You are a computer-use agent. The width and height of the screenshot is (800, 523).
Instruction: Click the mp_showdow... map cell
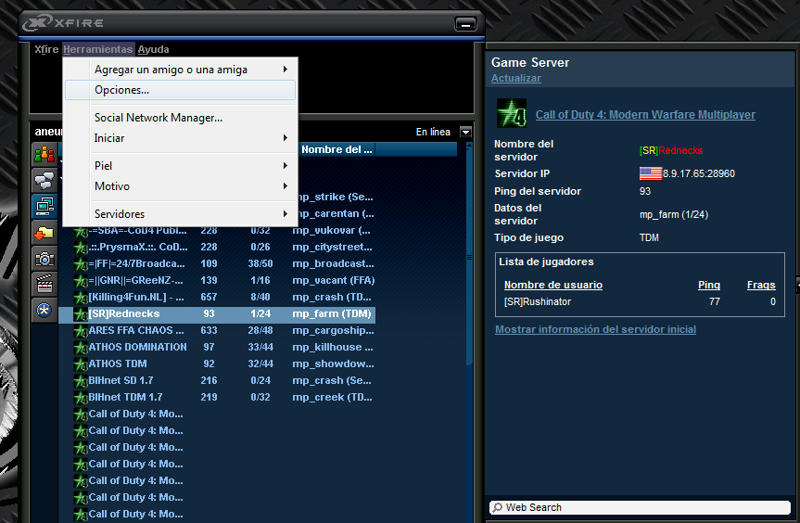[333, 364]
